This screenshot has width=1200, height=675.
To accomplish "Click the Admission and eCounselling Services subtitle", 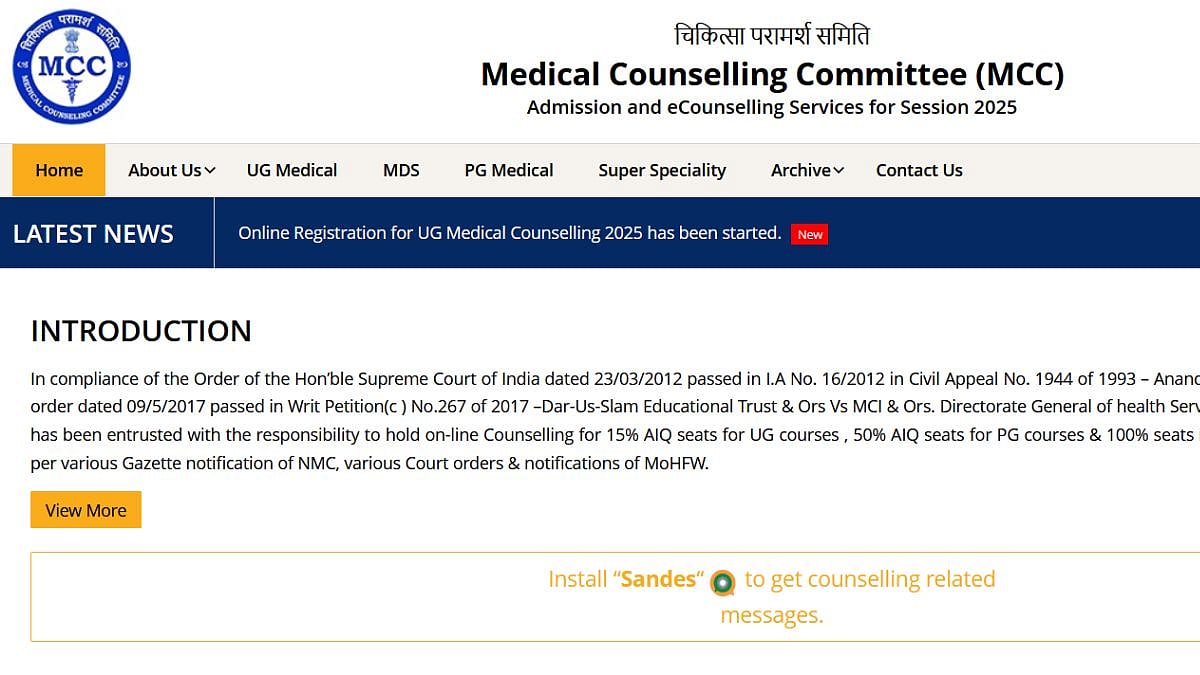I will pyautogui.click(x=771, y=107).
